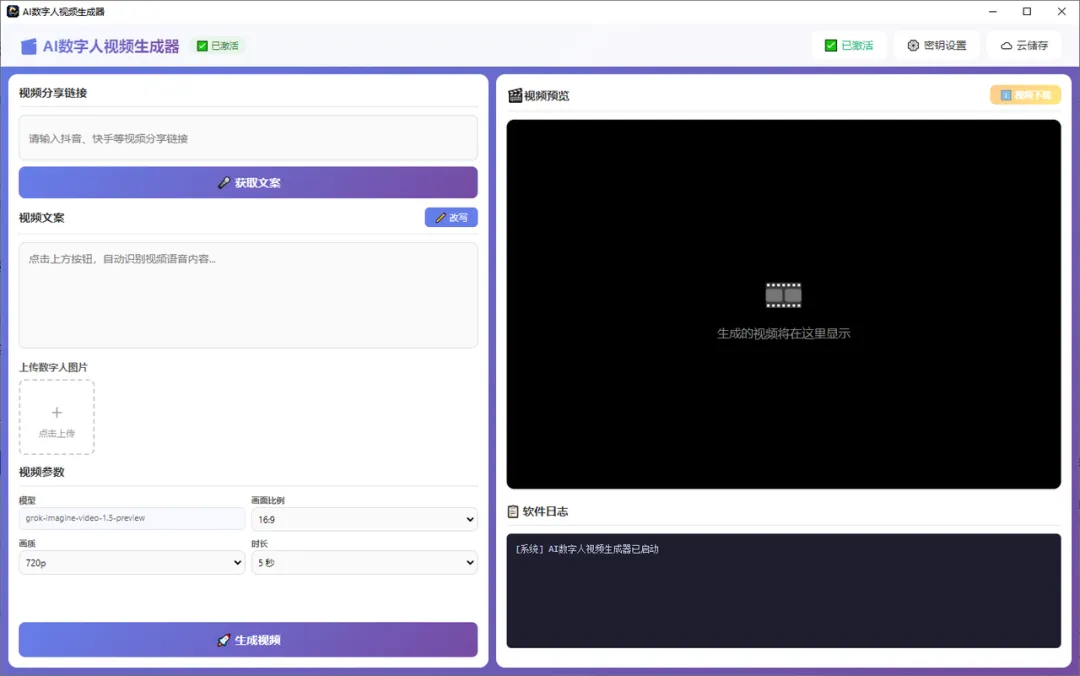1080x676 pixels.
Task: Click the 已激活 button in the top-right toolbar
Action: pos(849,45)
